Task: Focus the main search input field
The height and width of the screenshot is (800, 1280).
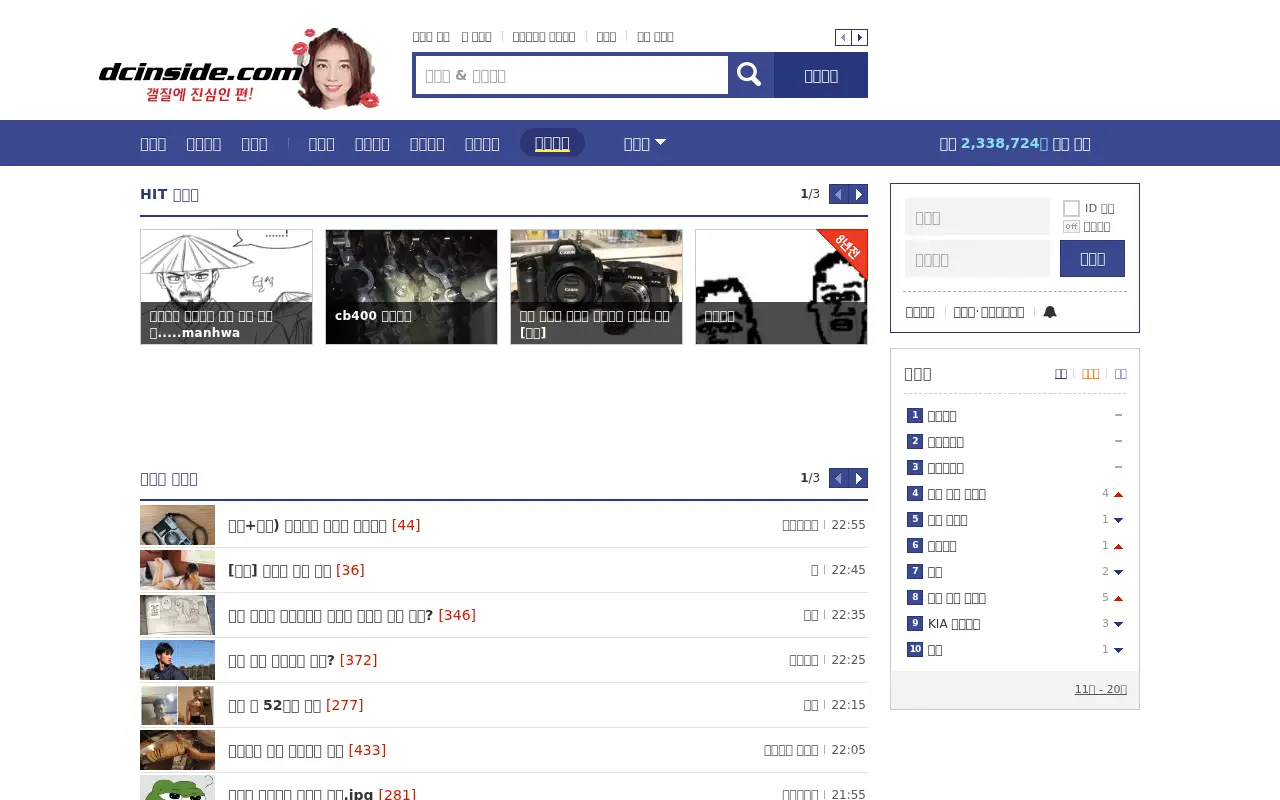Action: click(x=571, y=75)
